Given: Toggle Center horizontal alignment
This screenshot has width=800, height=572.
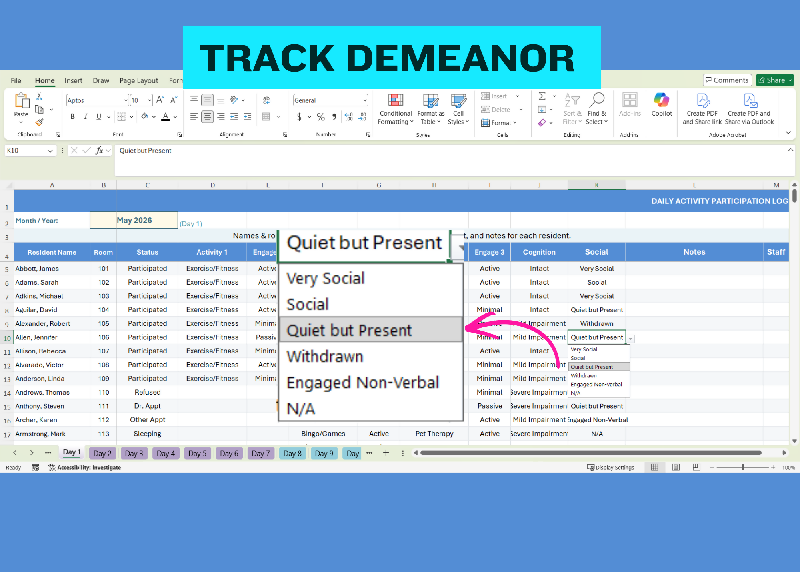Looking at the screenshot, I should point(207,117).
